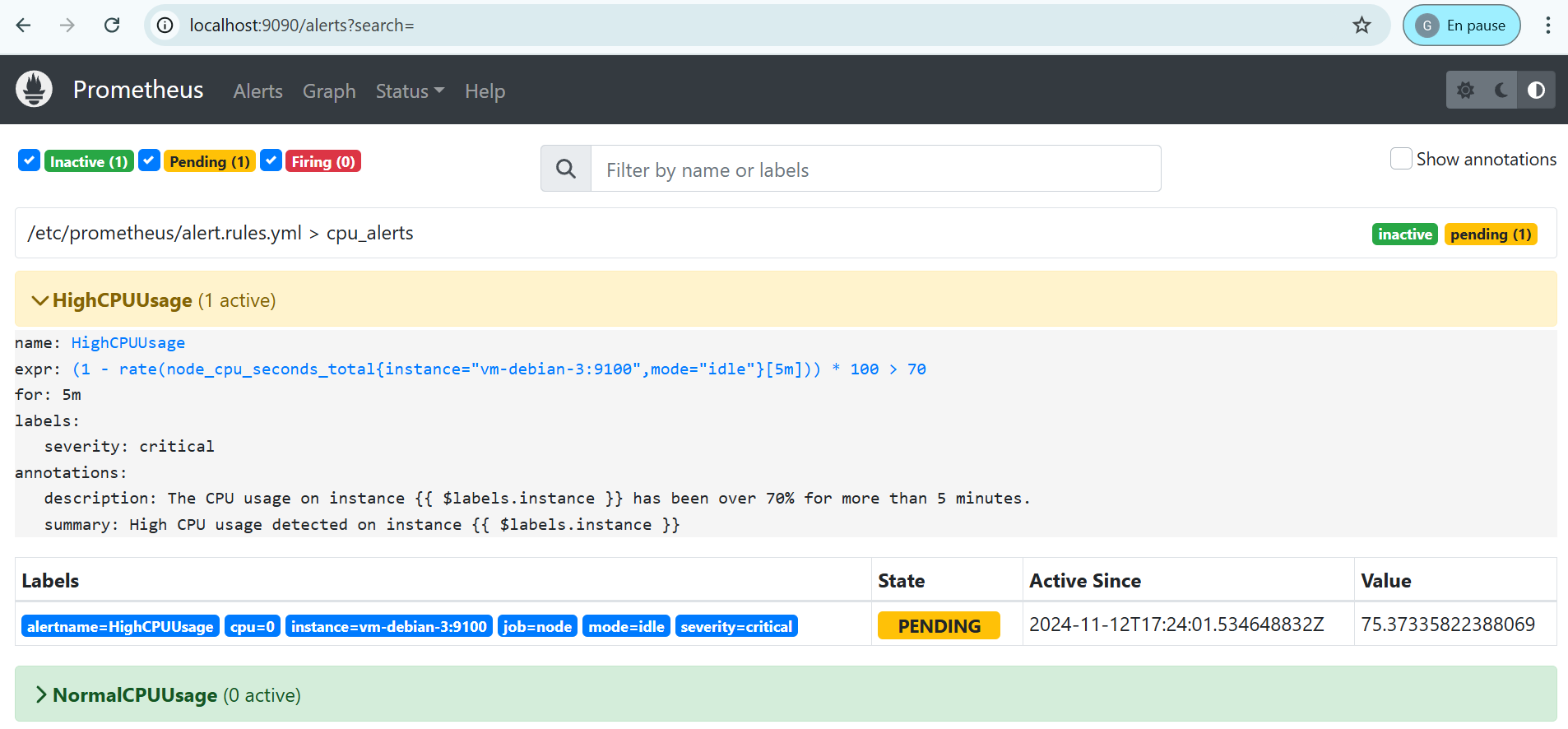Click the PENDING state badge
This screenshot has width=1568, height=729.
click(x=939, y=625)
